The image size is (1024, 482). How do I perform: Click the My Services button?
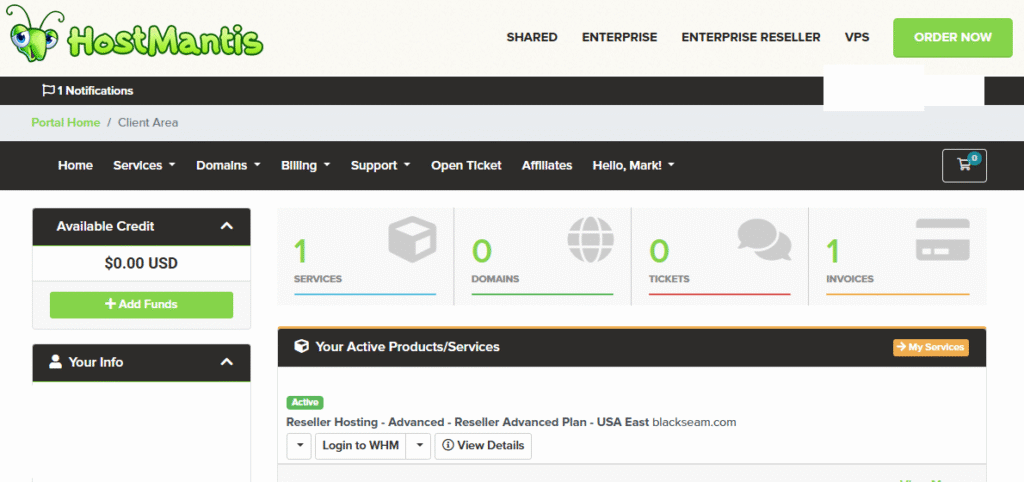(931, 347)
